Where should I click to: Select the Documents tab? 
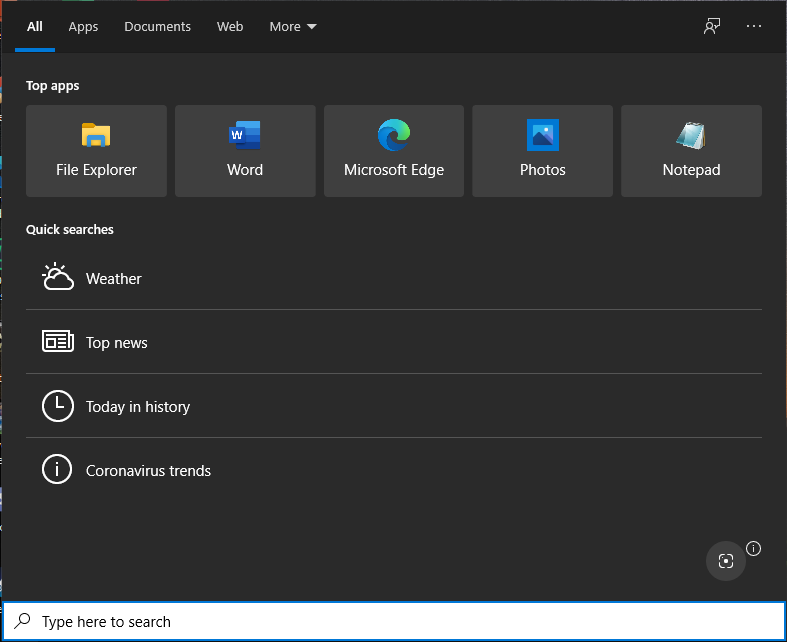158,27
